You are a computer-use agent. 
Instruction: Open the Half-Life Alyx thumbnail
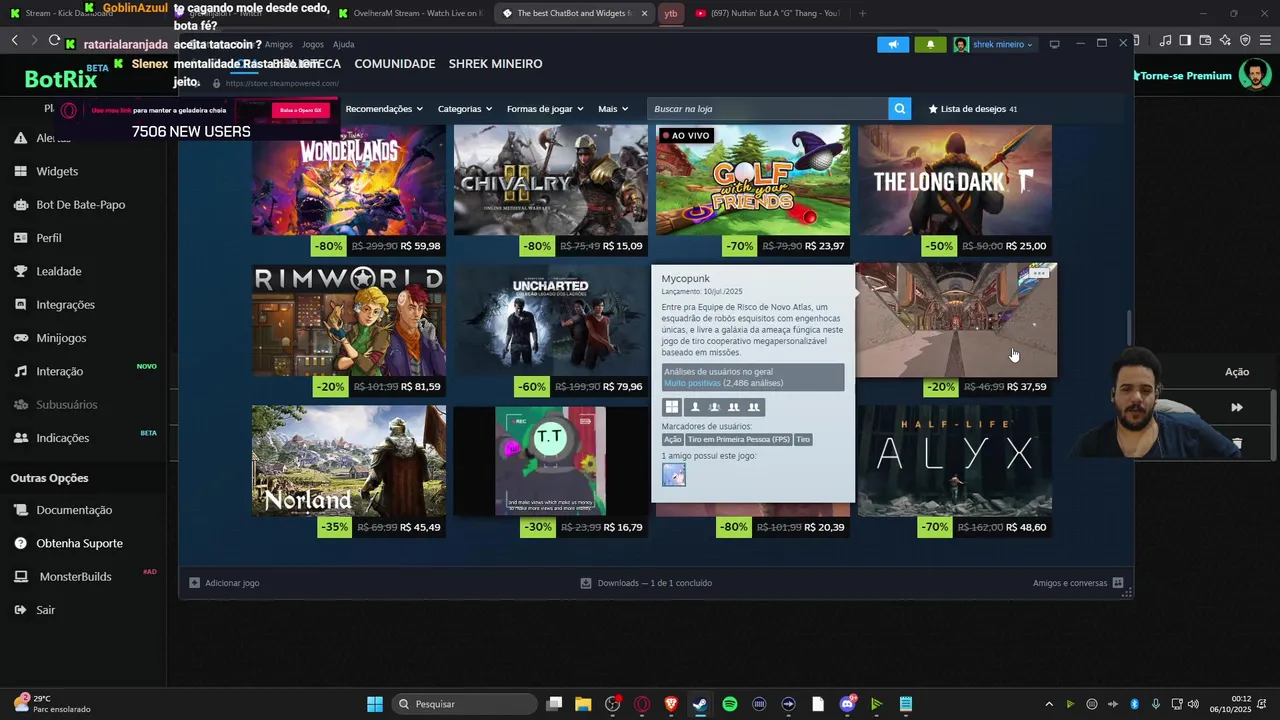955,461
